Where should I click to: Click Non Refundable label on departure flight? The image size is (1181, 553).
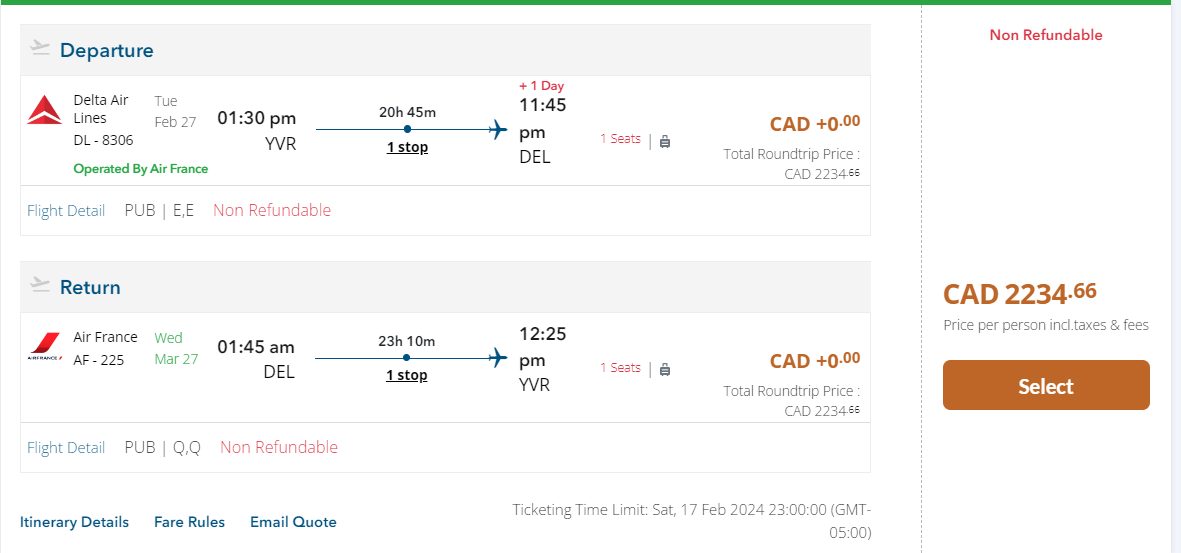pyautogui.click(x=272, y=210)
